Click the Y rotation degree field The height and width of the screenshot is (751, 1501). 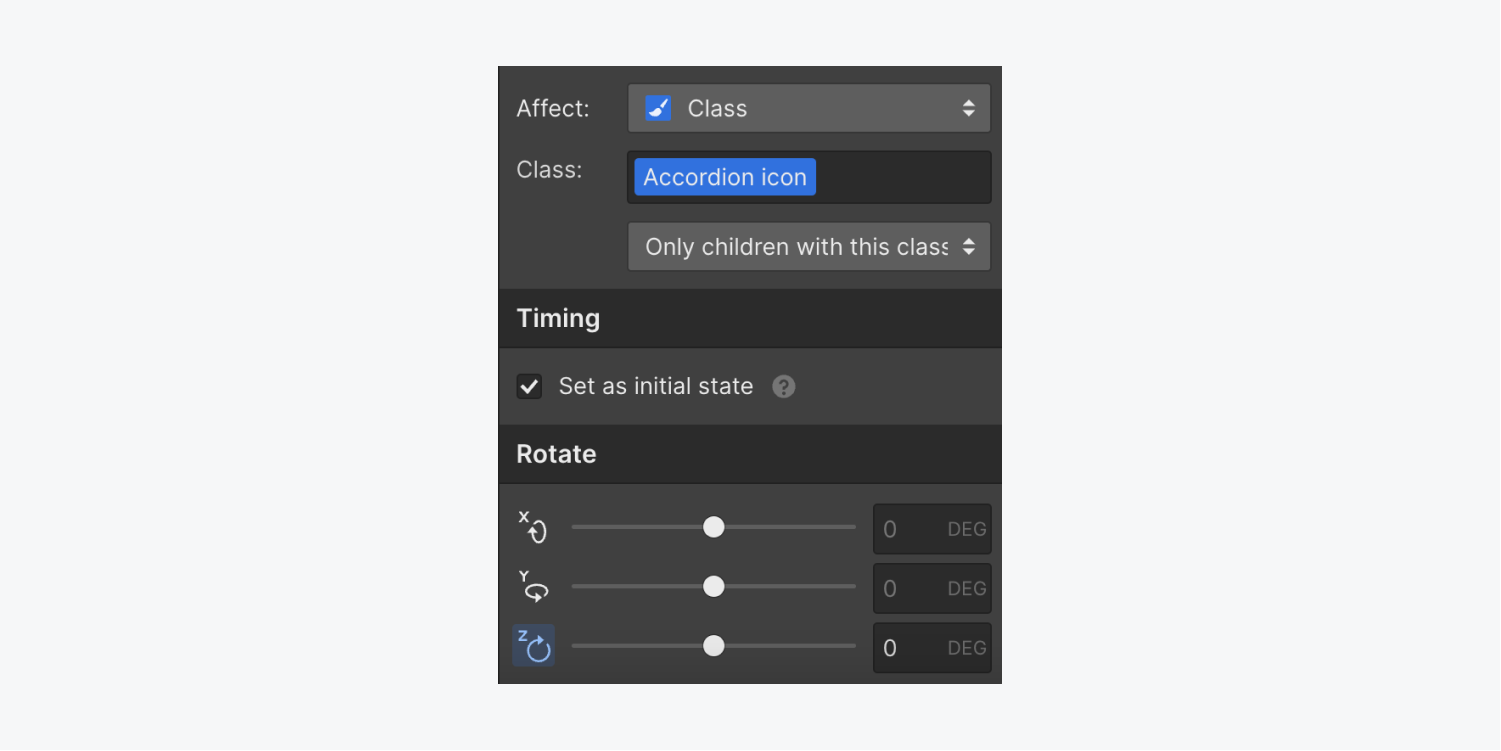pos(932,588)
